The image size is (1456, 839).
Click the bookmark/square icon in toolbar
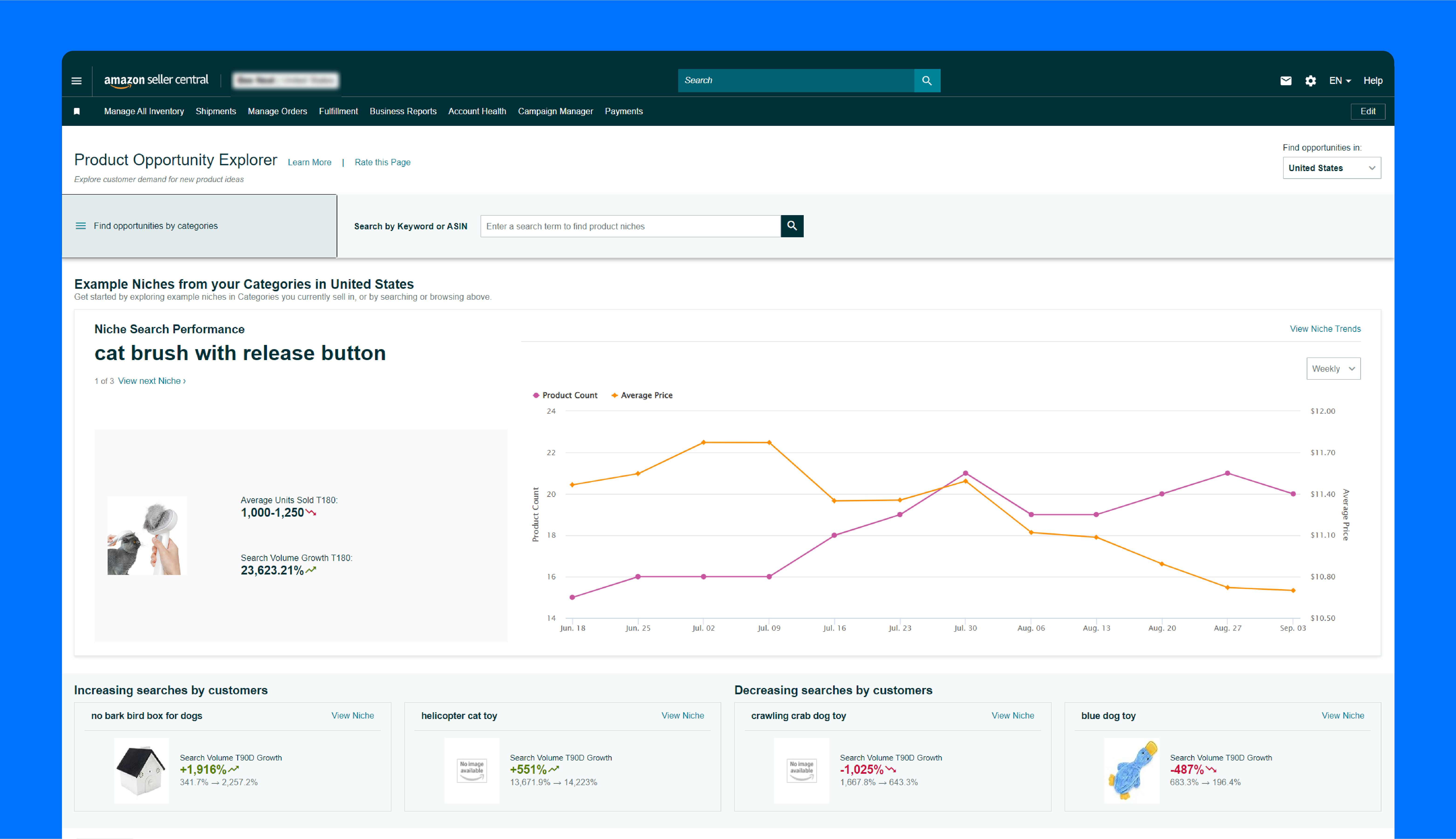[77, 111]
